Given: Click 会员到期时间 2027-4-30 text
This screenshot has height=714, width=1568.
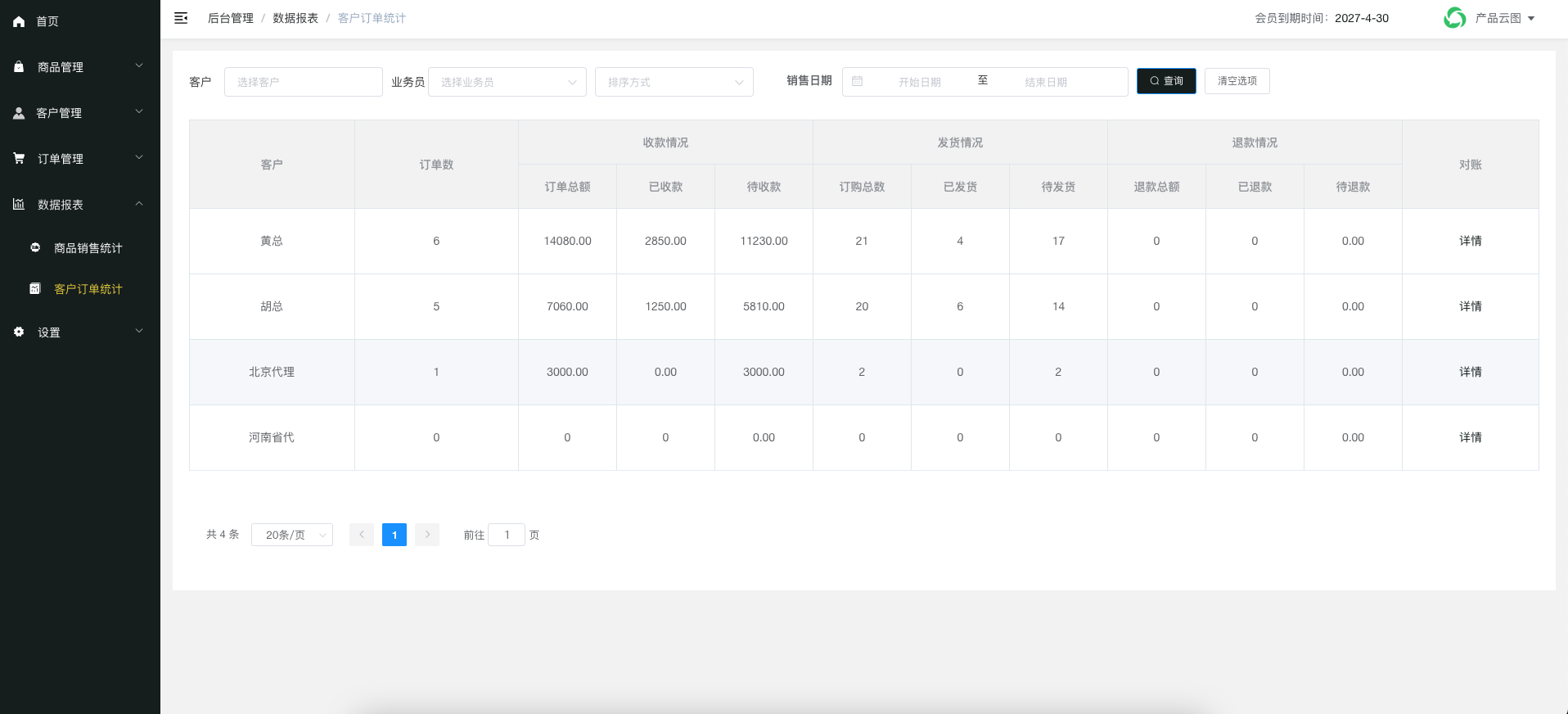Looking at the screenshot, I should pos(1322,18).
